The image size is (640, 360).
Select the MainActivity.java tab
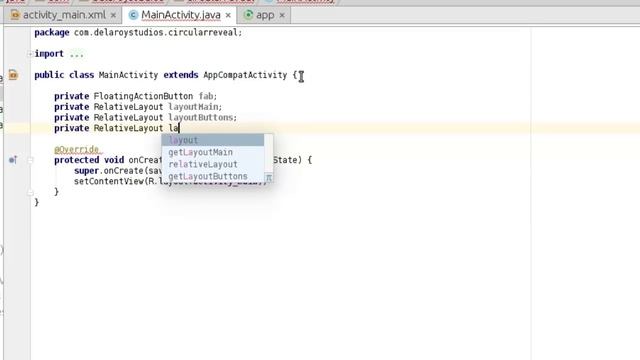181,15
